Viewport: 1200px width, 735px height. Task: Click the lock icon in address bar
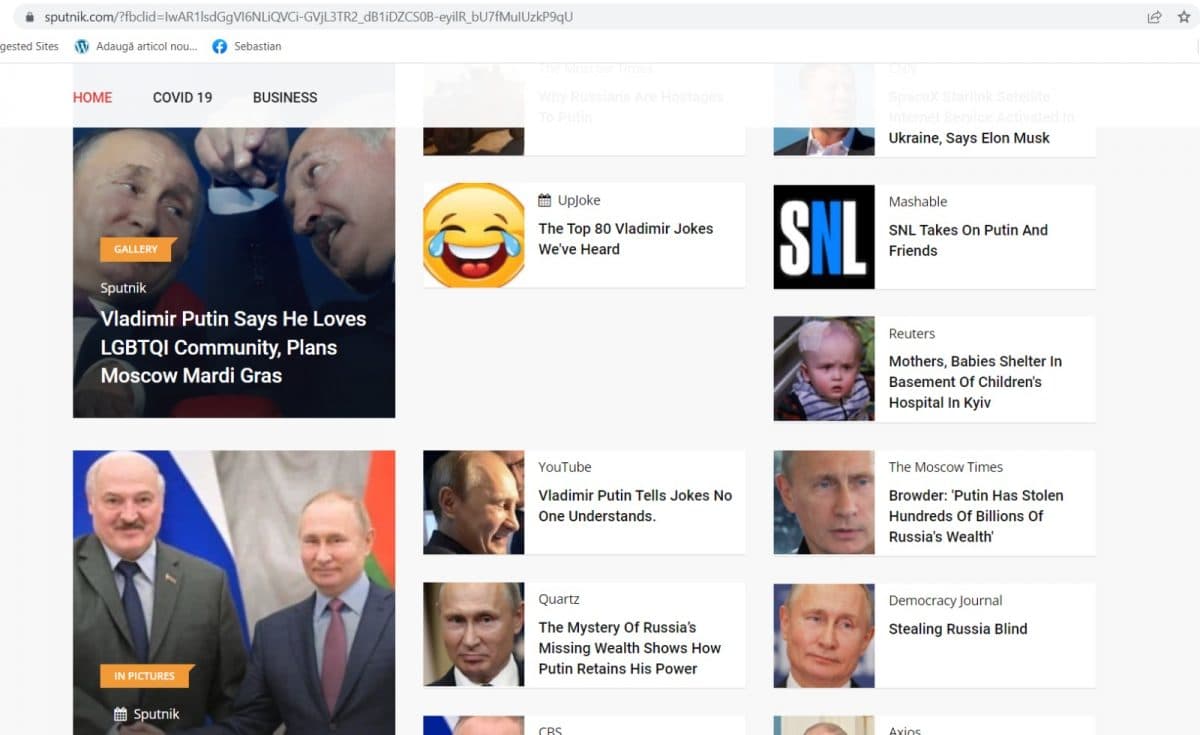click(x=30, y=17)
